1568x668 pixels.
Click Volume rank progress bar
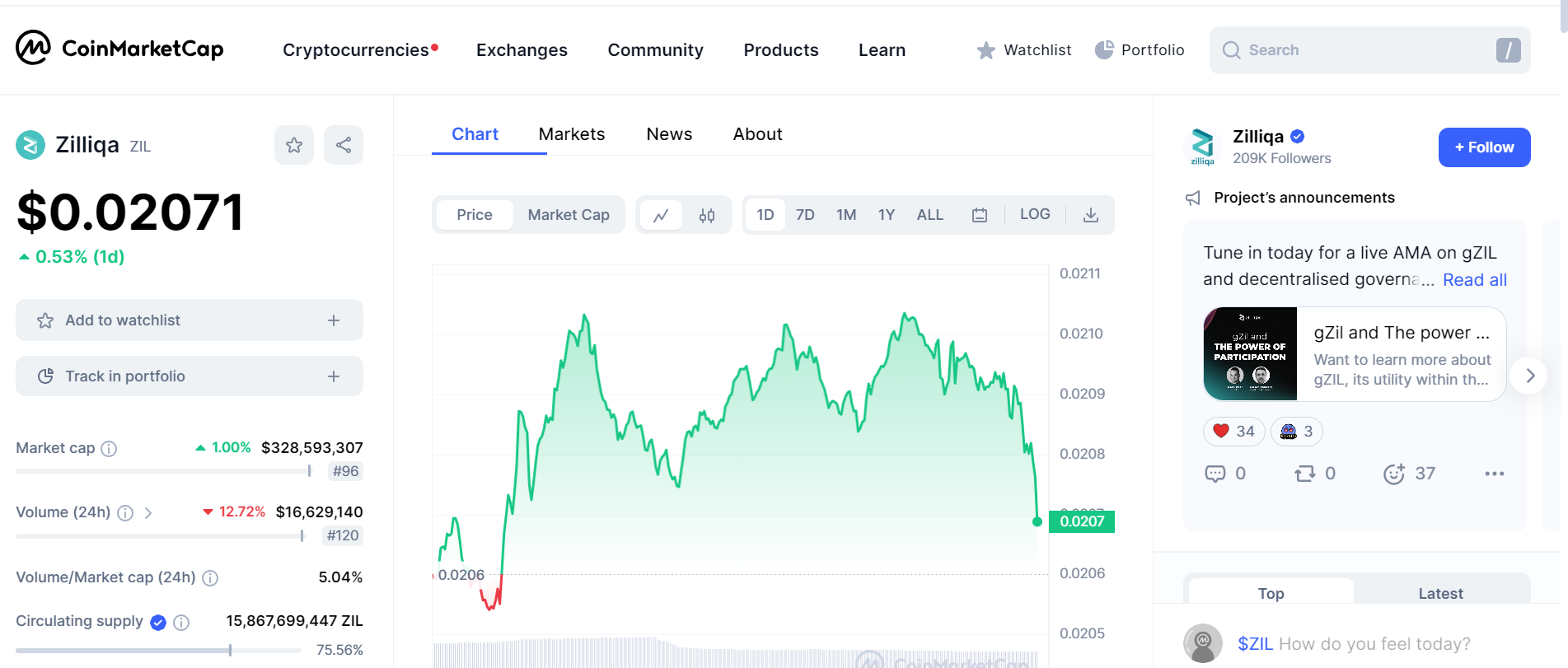coord(161,536)
